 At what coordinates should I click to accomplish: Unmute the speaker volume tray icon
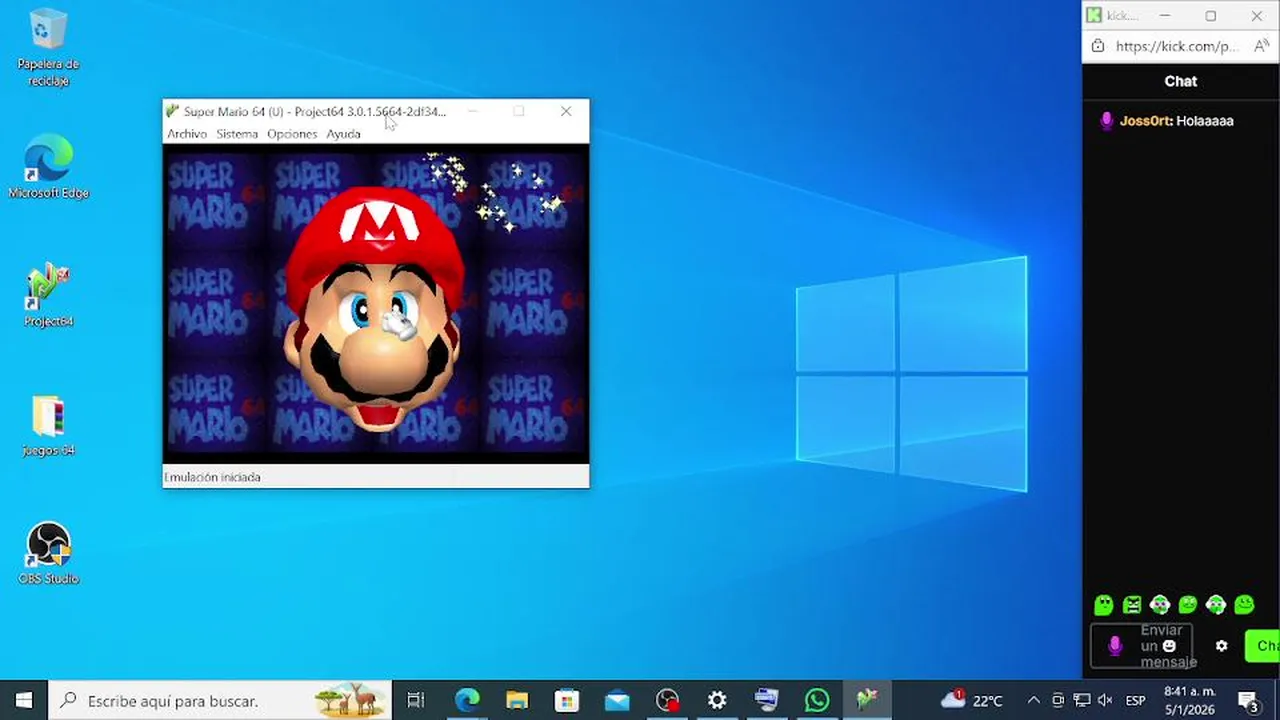[1105, 700]
